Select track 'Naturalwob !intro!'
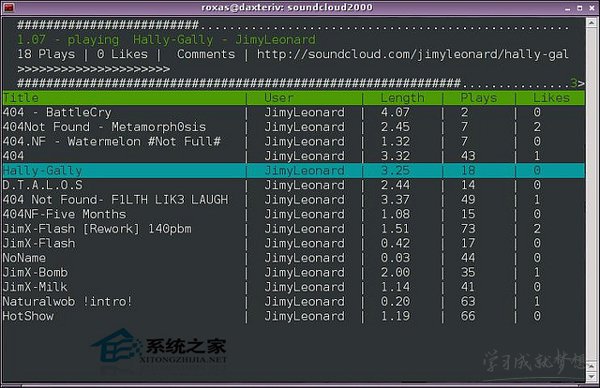Screen dimensions: 600x388 (293, 301)
